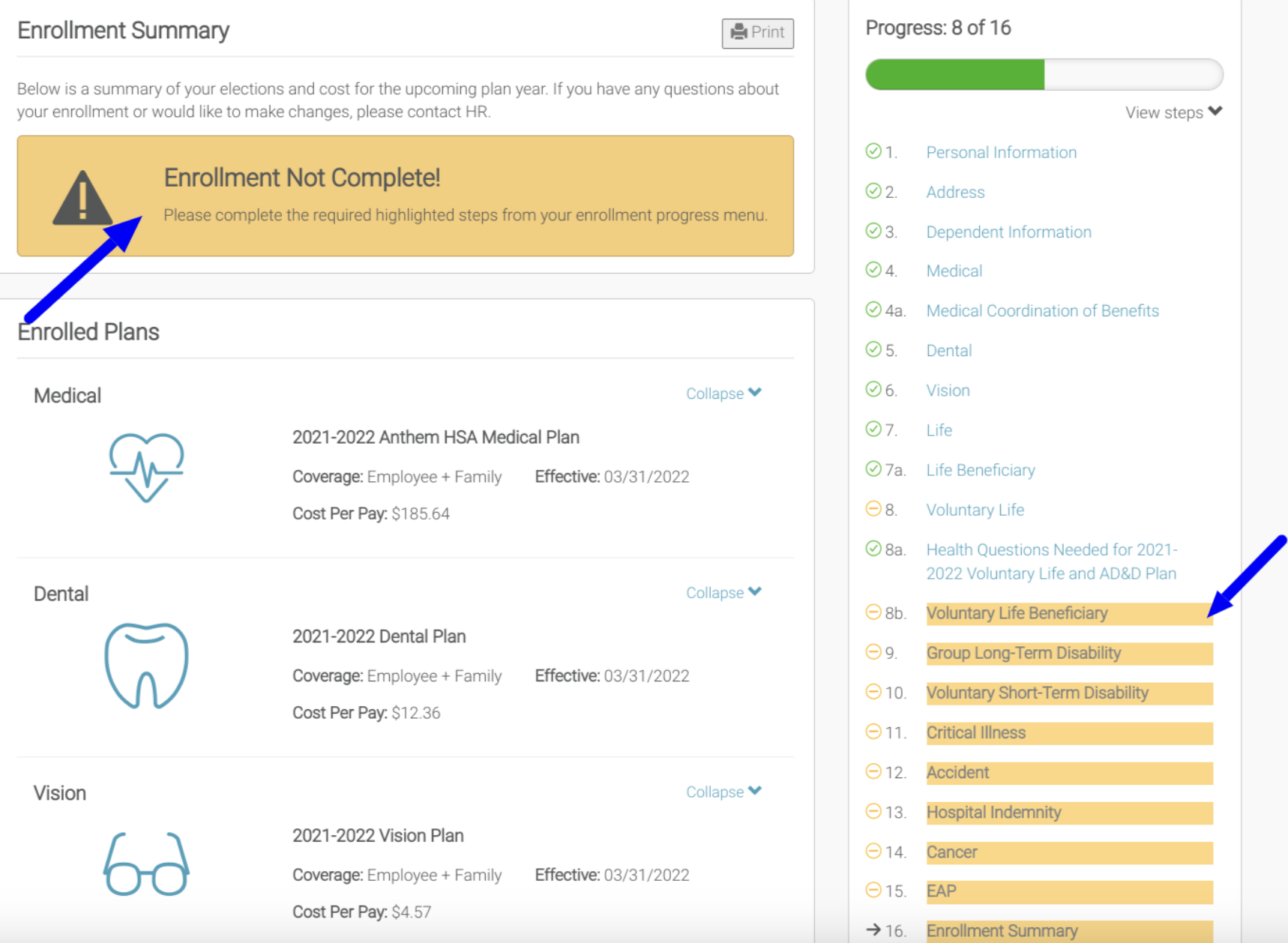1288x943 pixels.
Task: Open the Voluntary Life Beneficiary step
Action: point(1017,613)
